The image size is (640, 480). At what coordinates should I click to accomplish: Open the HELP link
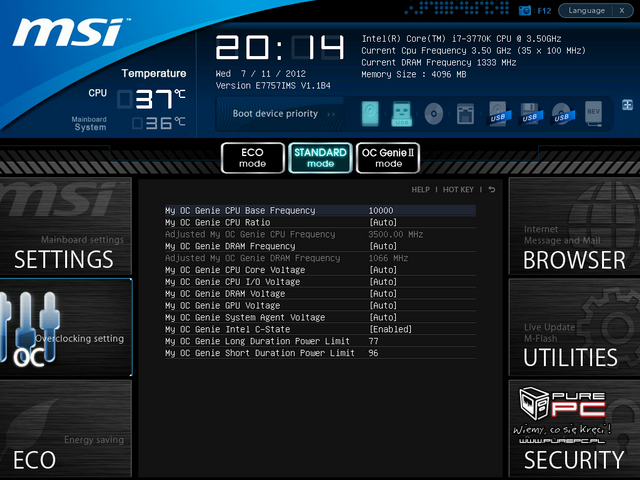420,189
